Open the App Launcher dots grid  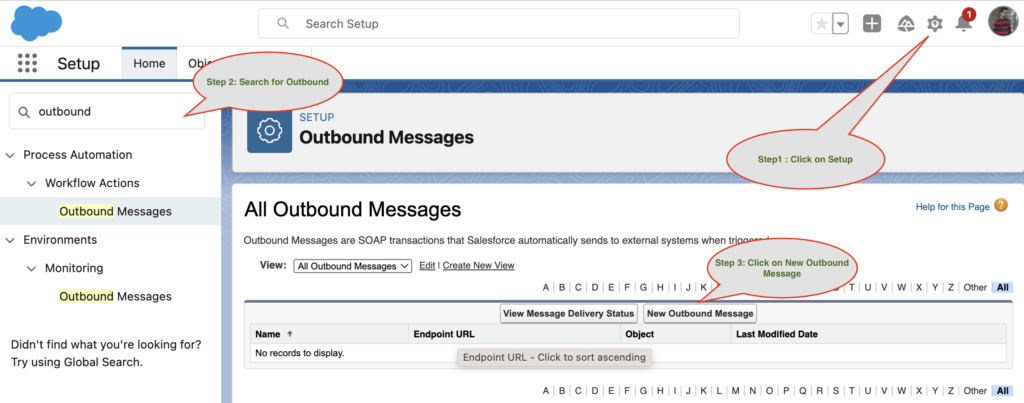click(27, 63)
